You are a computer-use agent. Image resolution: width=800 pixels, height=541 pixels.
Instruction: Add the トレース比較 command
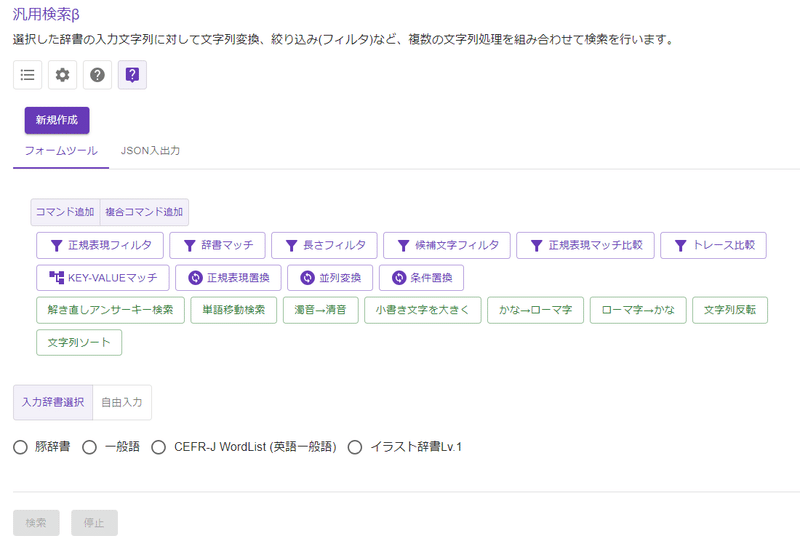pos(713,245)
